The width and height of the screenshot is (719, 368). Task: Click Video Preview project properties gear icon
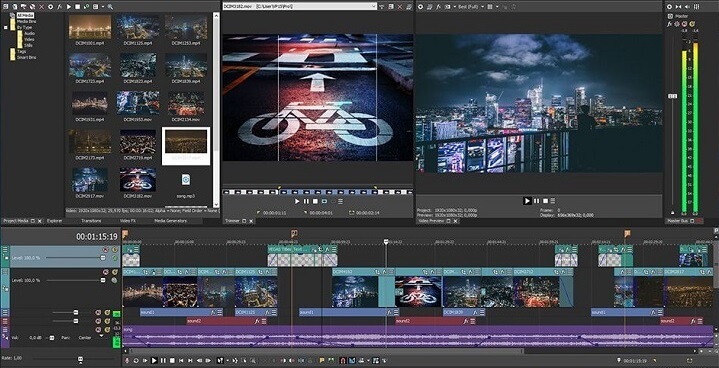420,7
